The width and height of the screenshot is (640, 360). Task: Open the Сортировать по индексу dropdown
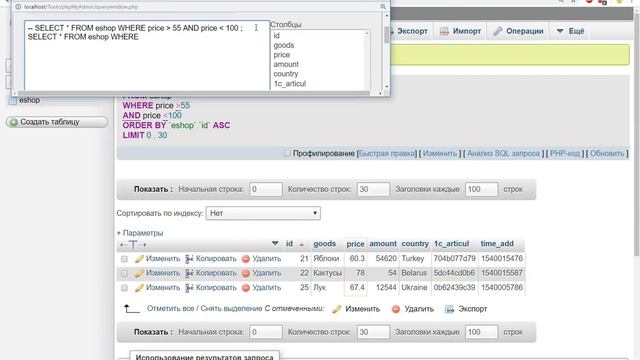(263, 213)
